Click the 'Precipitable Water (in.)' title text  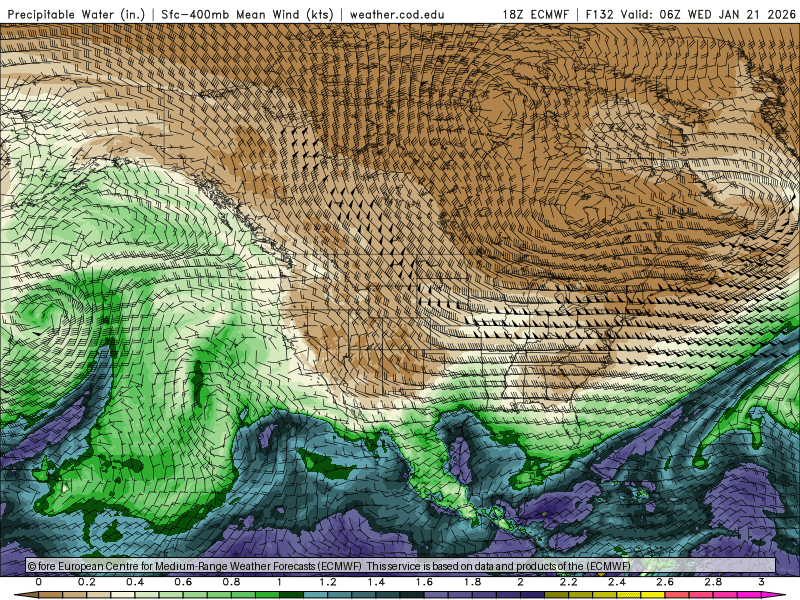(77, 14)
